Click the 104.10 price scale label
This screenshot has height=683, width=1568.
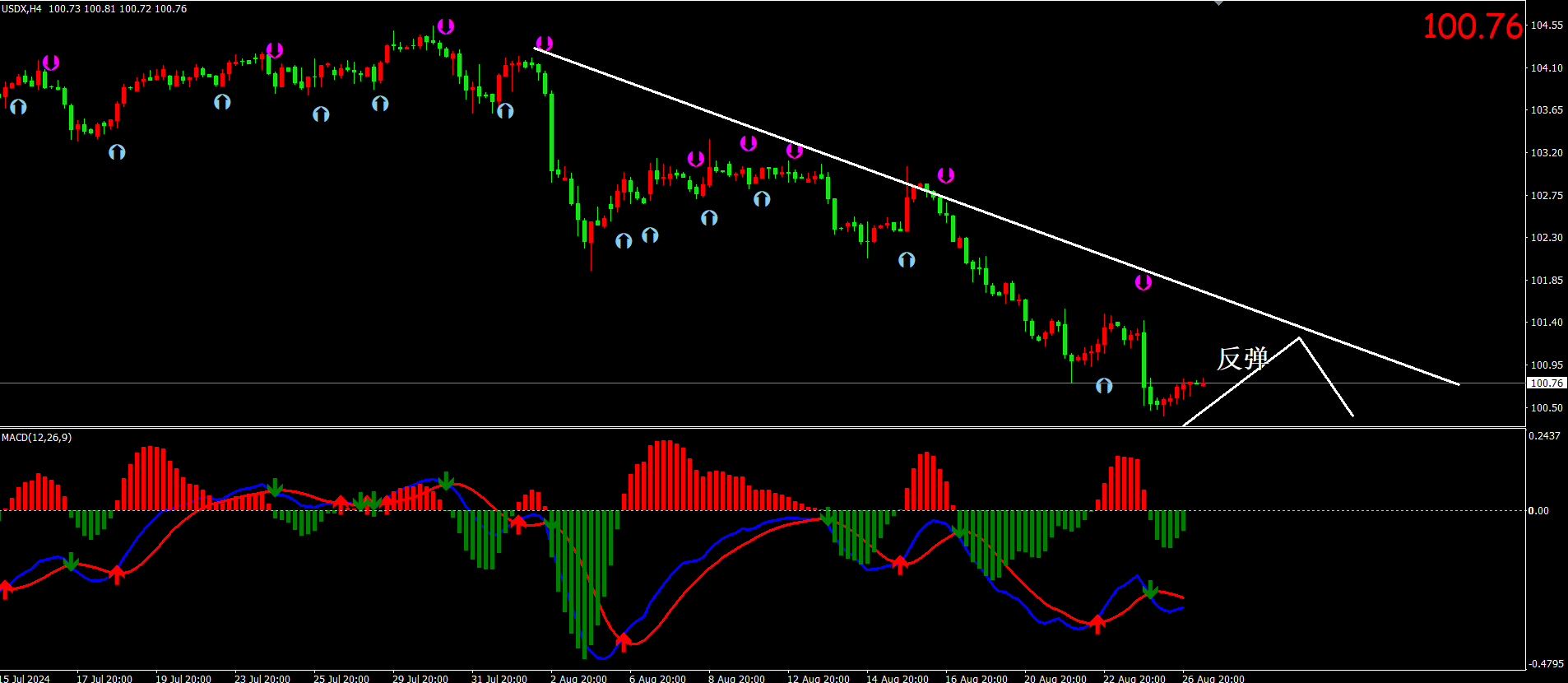(1547, 68)
